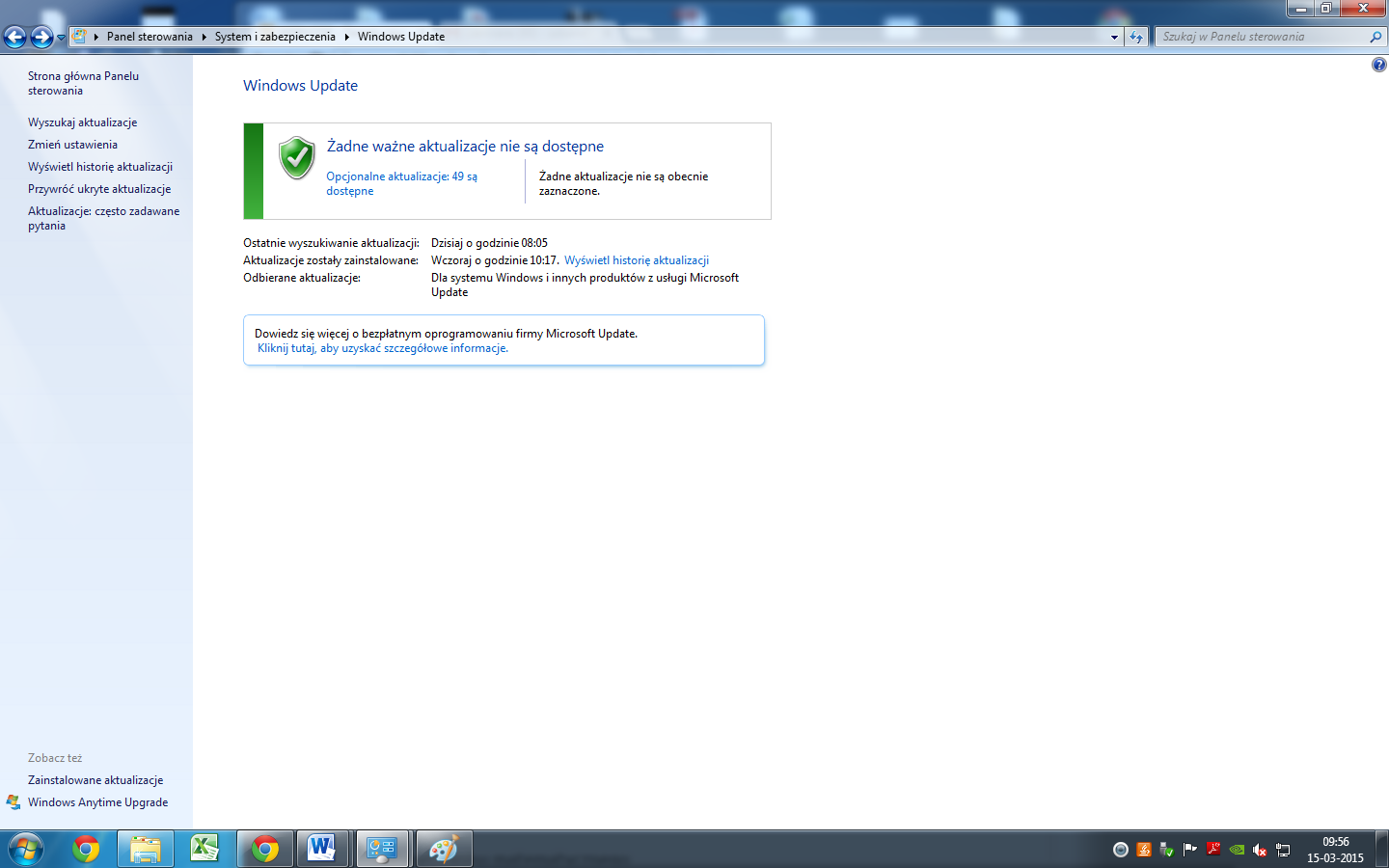Click the Word icon in taskbar
1389x868 pixels.
[321, 849]
